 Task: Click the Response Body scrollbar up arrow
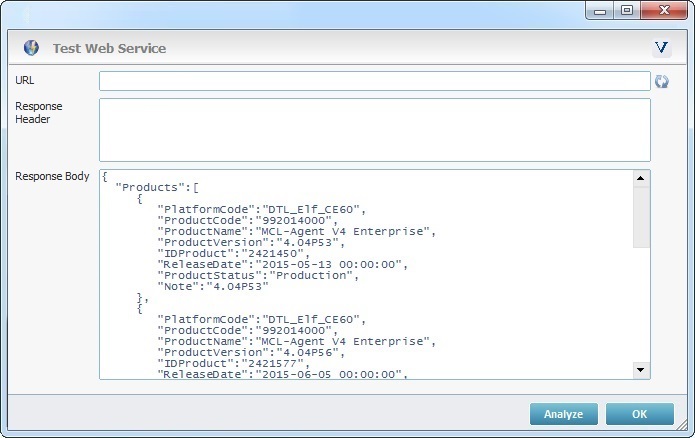click(641, 178)
